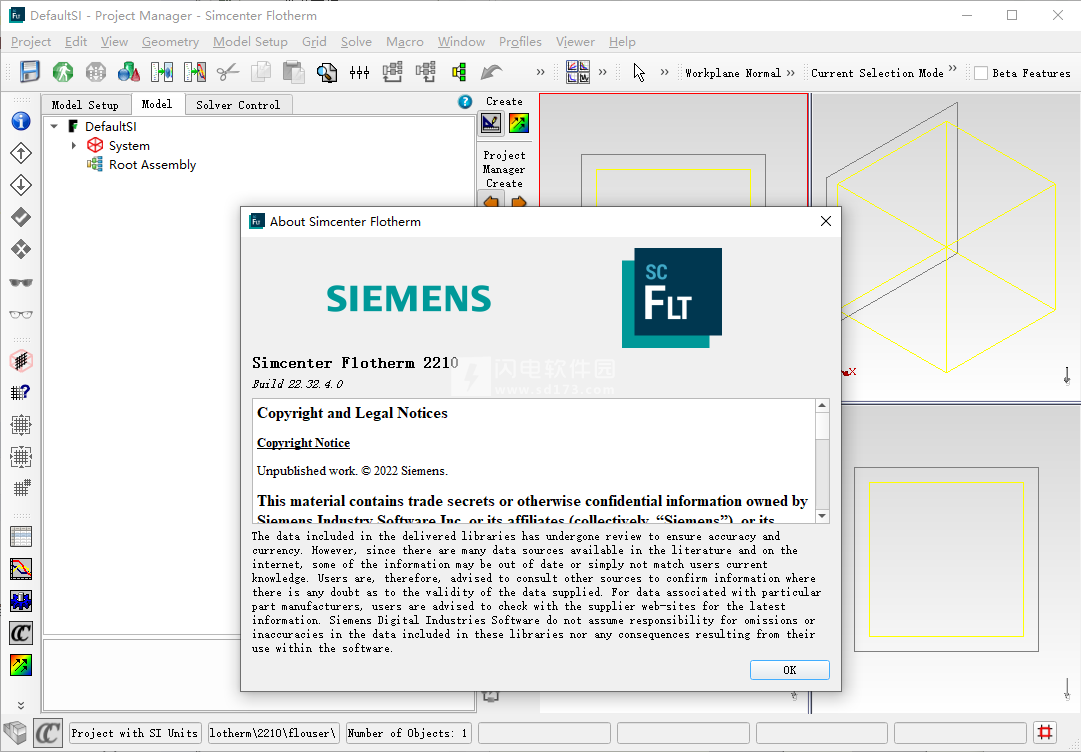Click the rainbow arrow icon in sidebar
Image resolution: width=1081 pixels, height=752 pixels.
pyautogui.click(x=21, y=665)
